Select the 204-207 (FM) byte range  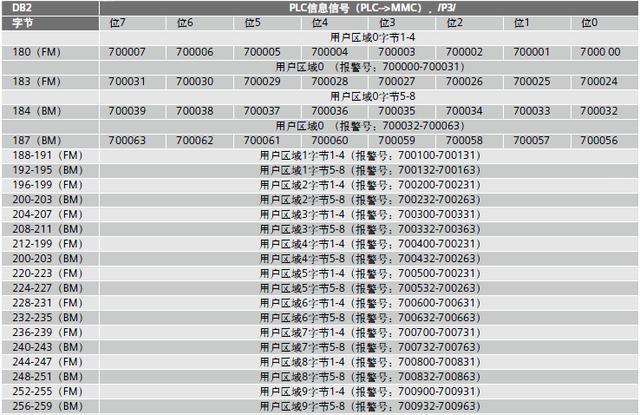48,214
